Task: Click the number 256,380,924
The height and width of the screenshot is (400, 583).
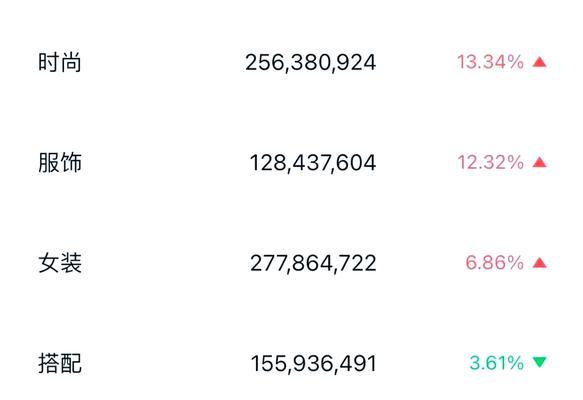Action: click(x=310, y=62)
